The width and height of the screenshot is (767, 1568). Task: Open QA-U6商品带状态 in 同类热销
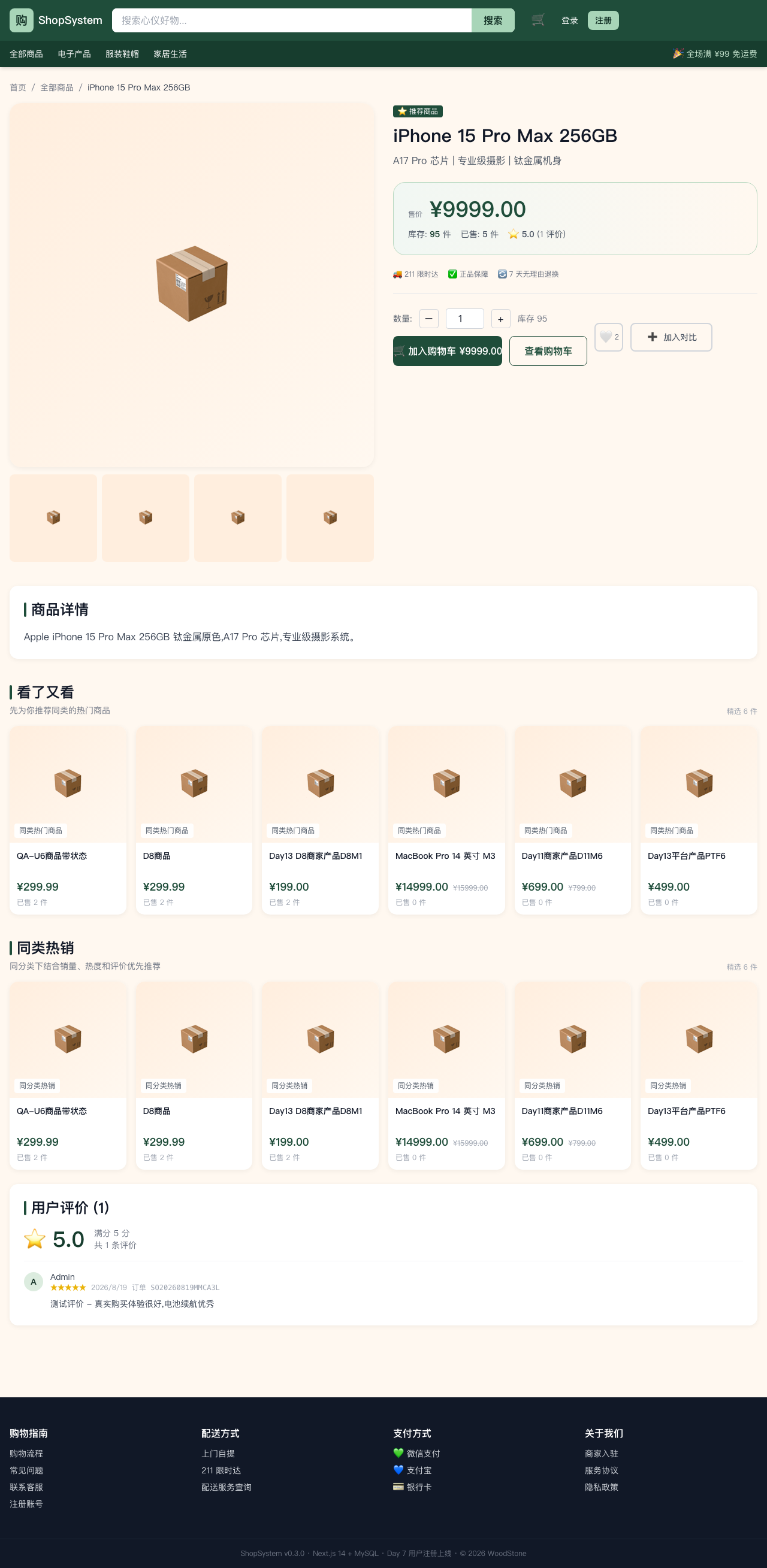coord(68,1075)
